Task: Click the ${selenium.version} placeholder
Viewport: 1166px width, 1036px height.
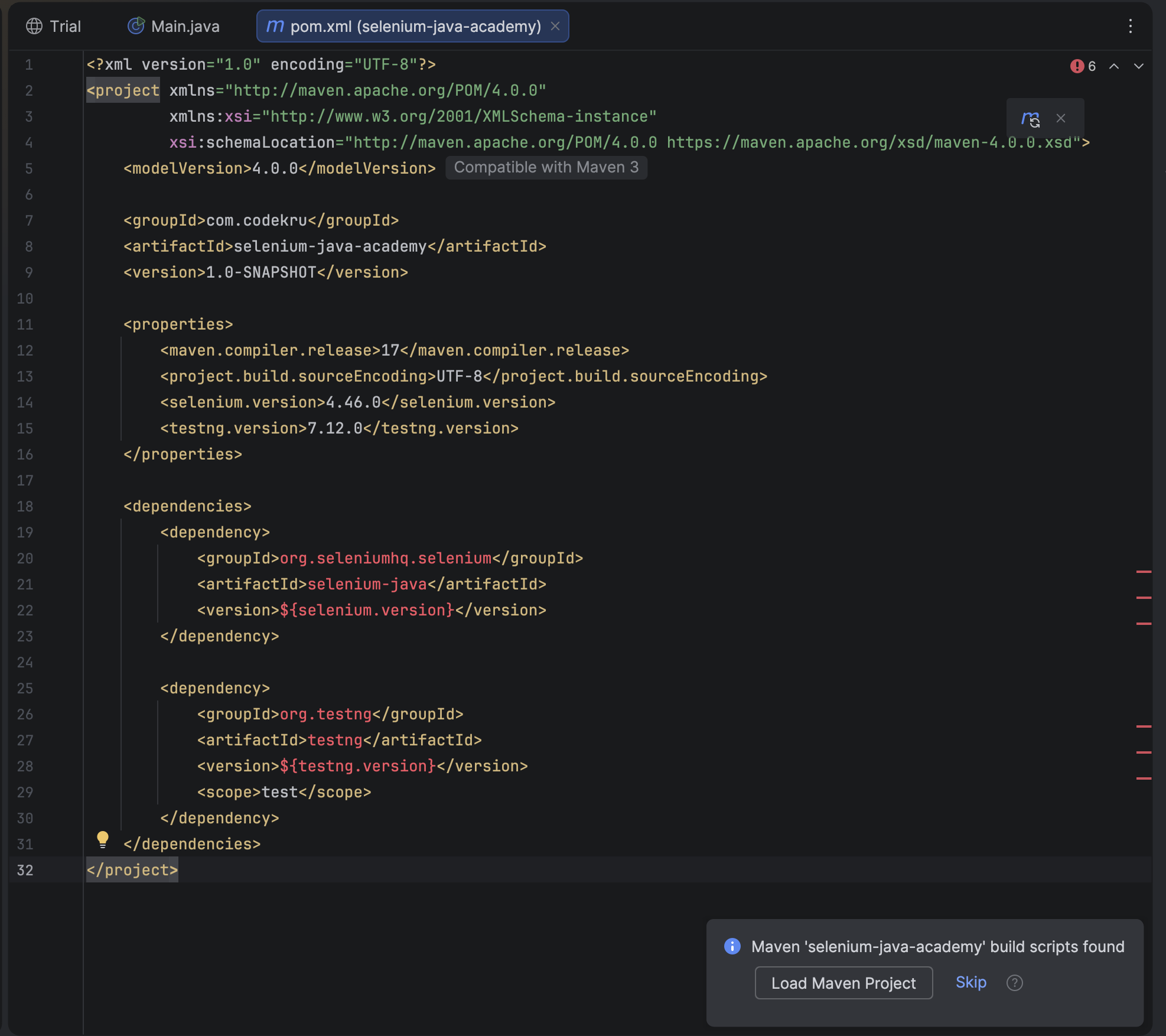Action: (367, 610)
